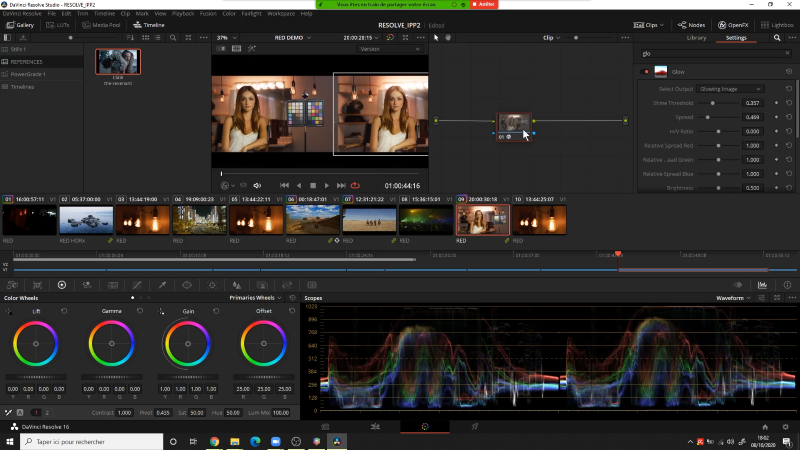Select the arrow pointer tool in node editor
Image resolution: width=800 pixels, height=450 pixels.
[x=436, y=38]
